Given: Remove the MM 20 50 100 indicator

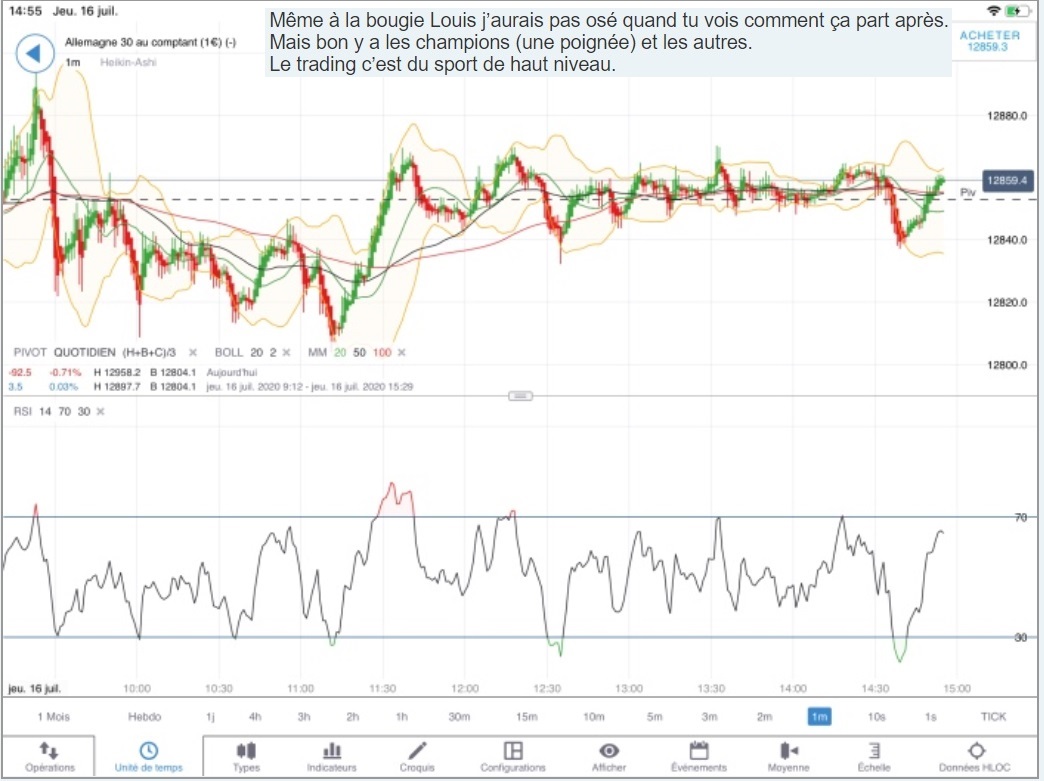Looking at the screenshot, I should pyautogui.click(x=401, y=352).
